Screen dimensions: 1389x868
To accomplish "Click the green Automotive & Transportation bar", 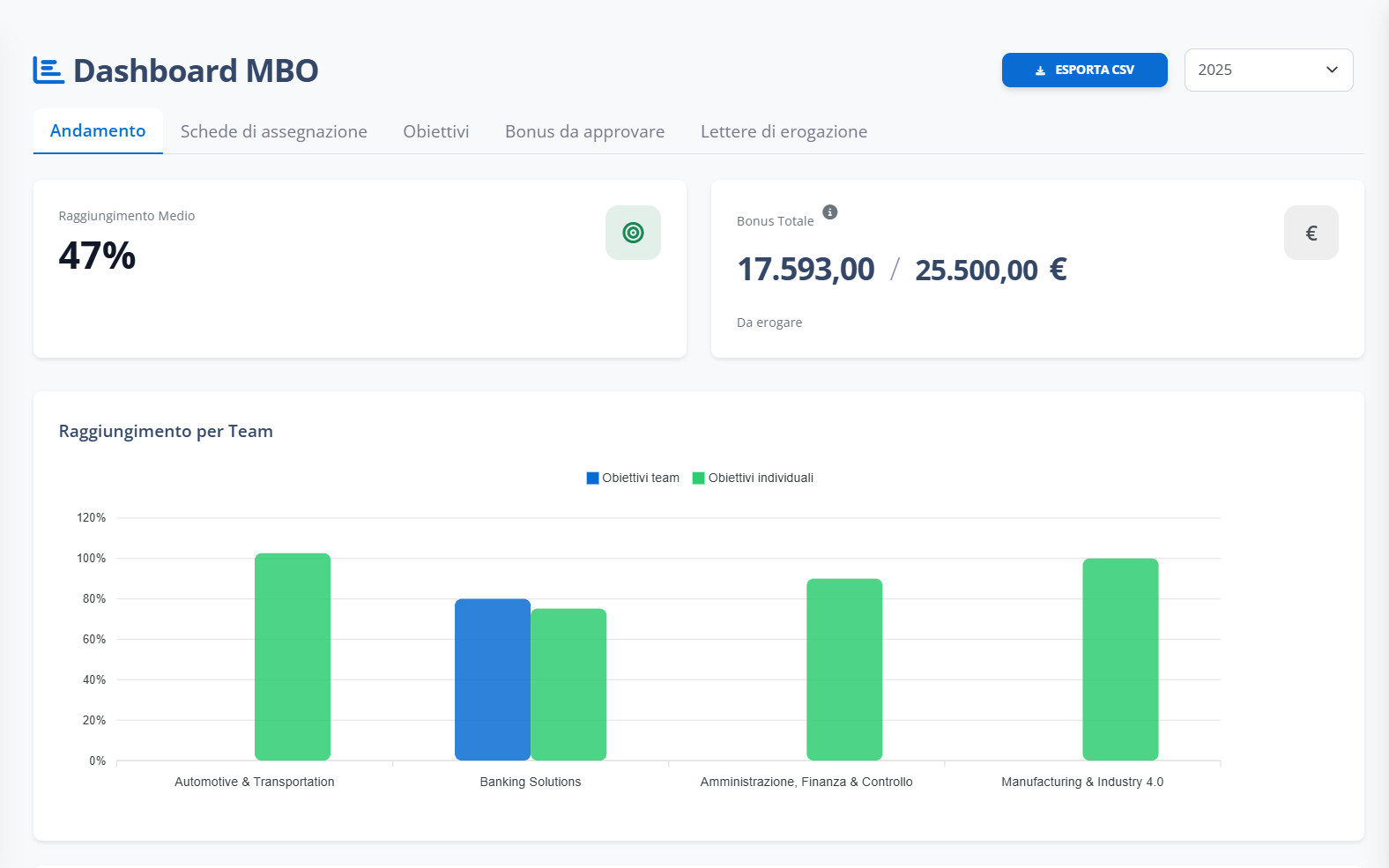I will [293, 657].
